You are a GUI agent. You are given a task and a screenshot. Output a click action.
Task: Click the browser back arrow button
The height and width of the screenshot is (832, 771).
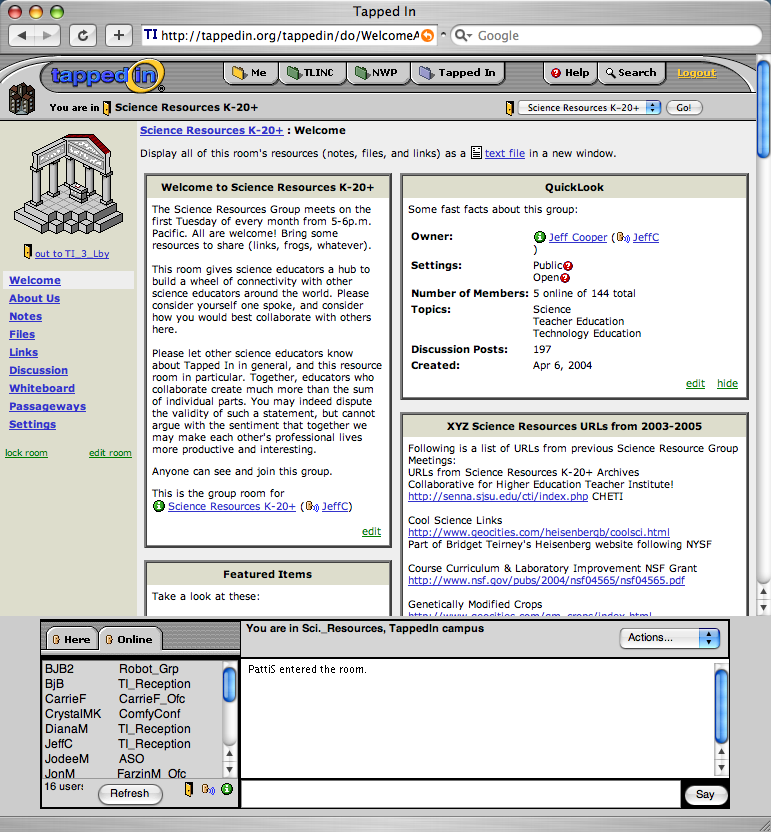click(x=24, y=35)
